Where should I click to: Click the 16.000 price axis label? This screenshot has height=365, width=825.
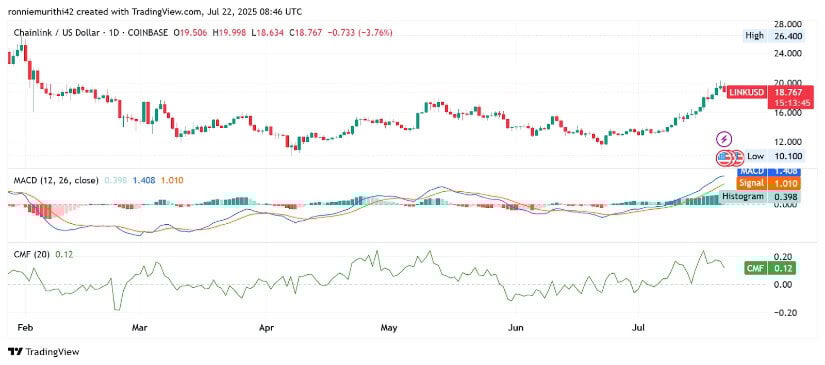[x=787, y=113]
